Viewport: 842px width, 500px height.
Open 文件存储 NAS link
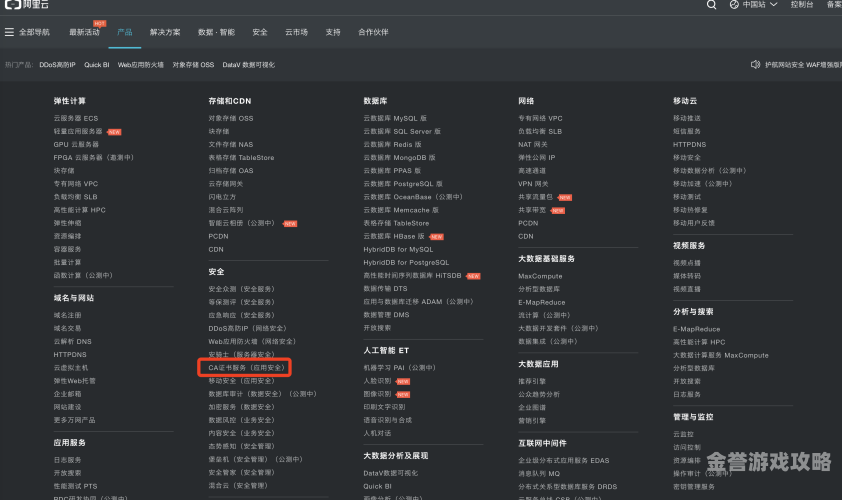230,144
